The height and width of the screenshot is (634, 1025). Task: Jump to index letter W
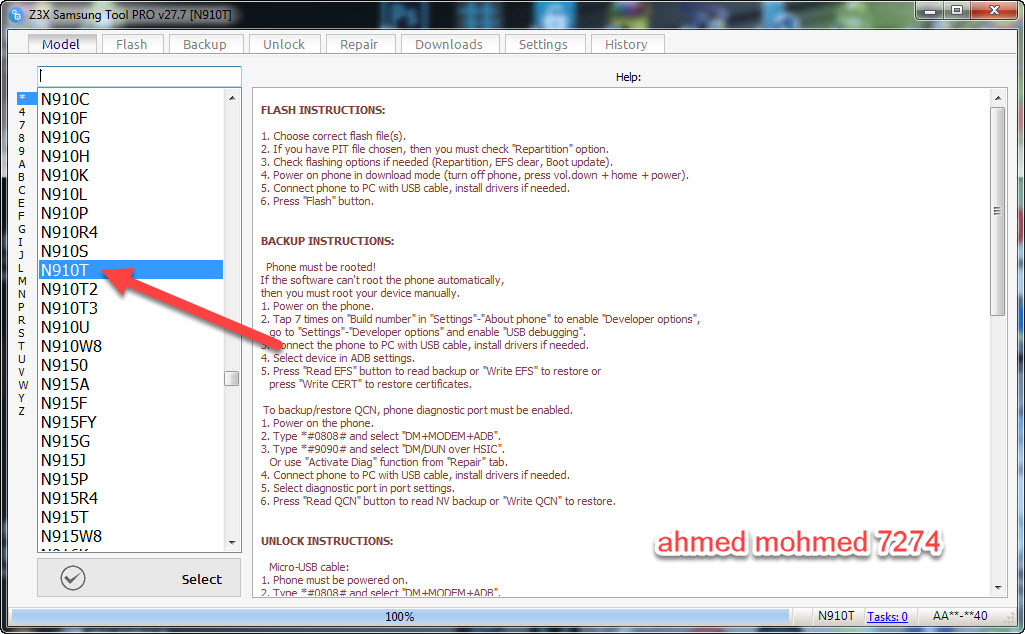(x=23, y=385)
